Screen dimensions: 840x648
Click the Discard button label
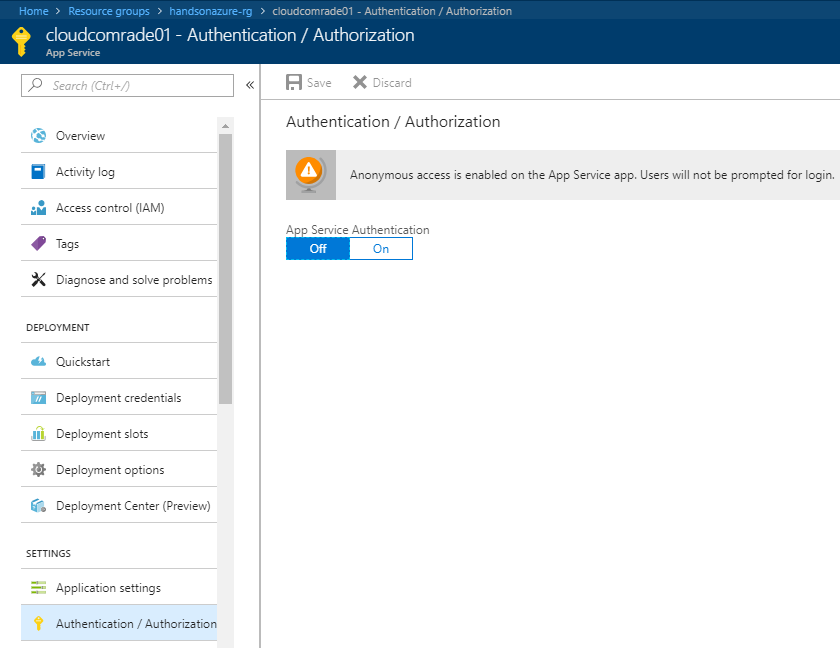point(392,82)
